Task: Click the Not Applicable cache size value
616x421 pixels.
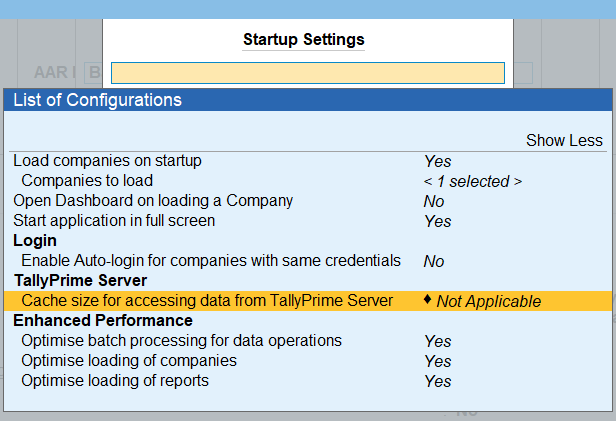Action: (x=488, y=301)
